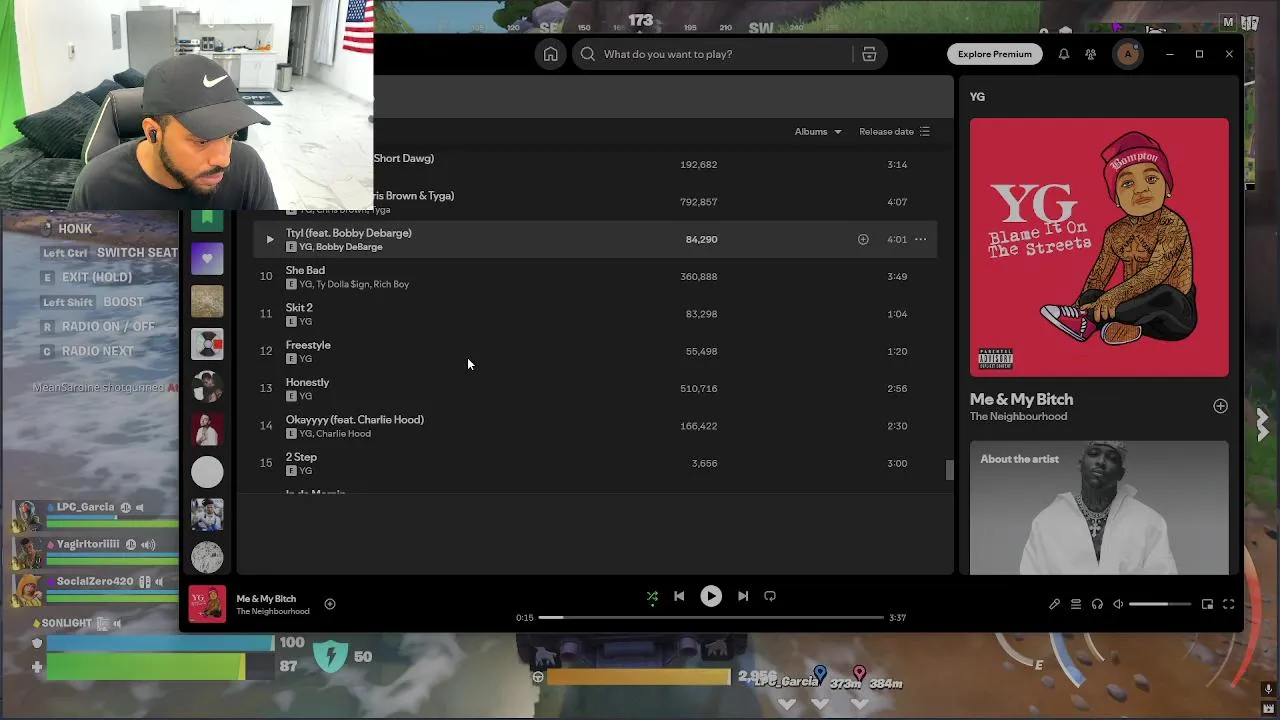
Task: Open more options for Ttyl
Action: (920, 239)
